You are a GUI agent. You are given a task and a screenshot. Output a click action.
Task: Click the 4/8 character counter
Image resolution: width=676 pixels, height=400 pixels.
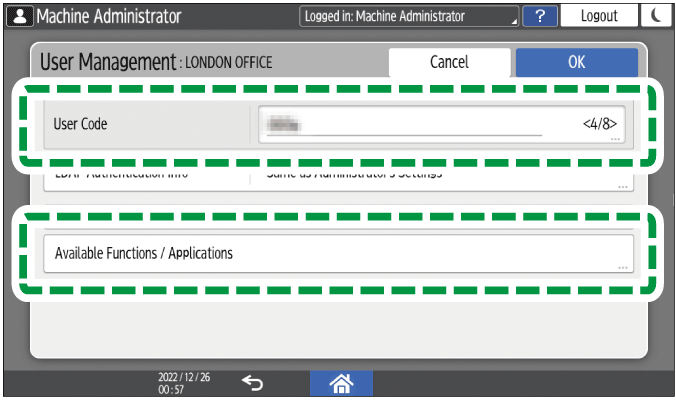(601, 124)
